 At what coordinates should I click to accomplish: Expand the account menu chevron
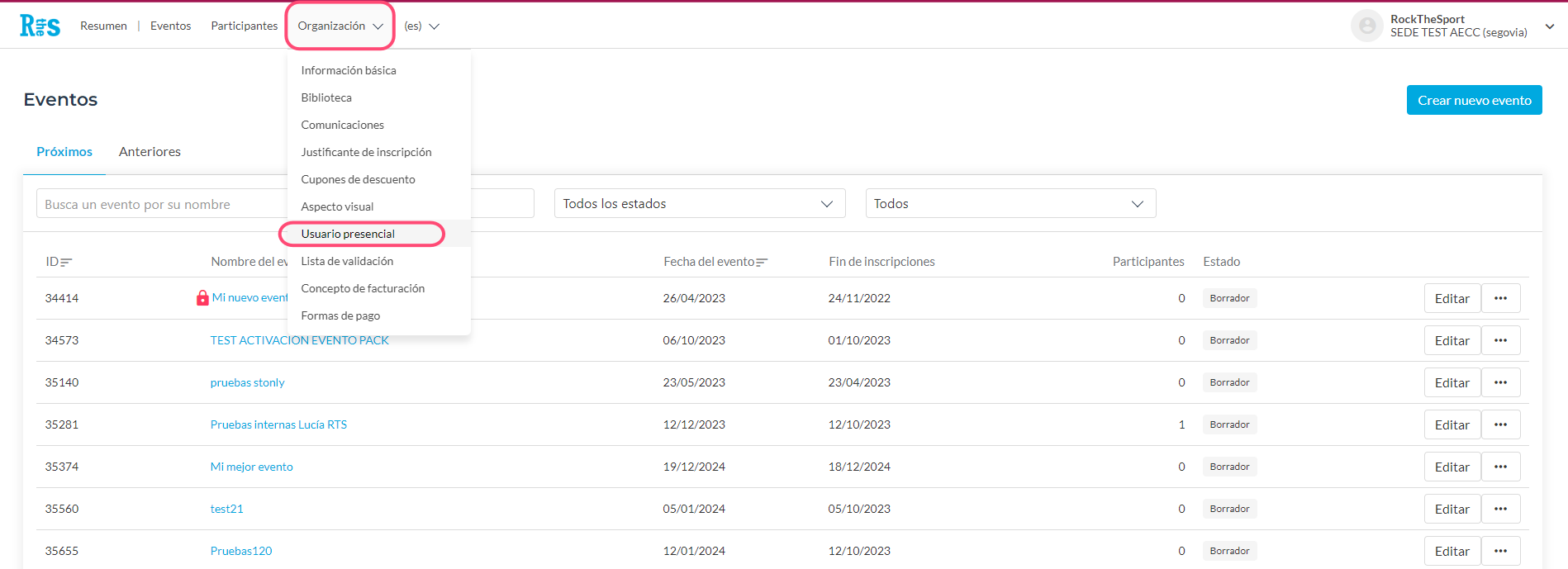point(1550,26)
